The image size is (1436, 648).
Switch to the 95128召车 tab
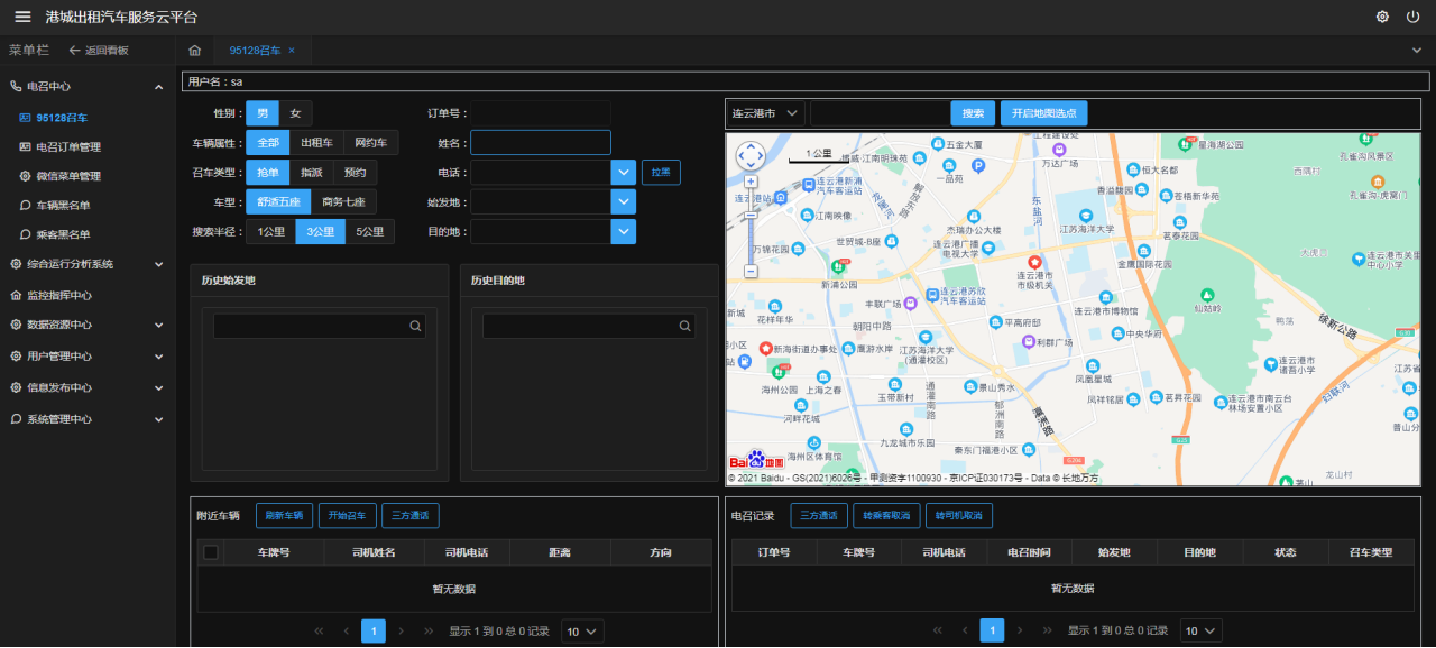tap(254, 50)
